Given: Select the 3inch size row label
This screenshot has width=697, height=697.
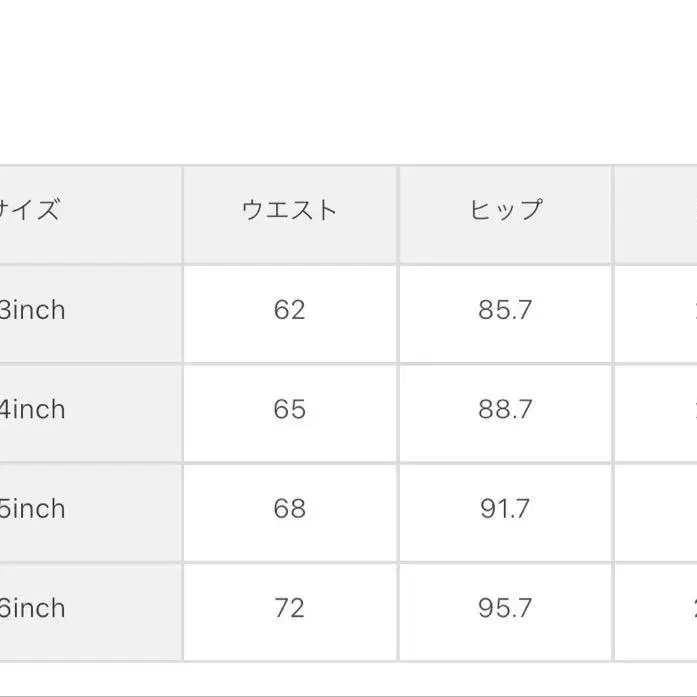Looking at the screenshot, I should (32, 310).
